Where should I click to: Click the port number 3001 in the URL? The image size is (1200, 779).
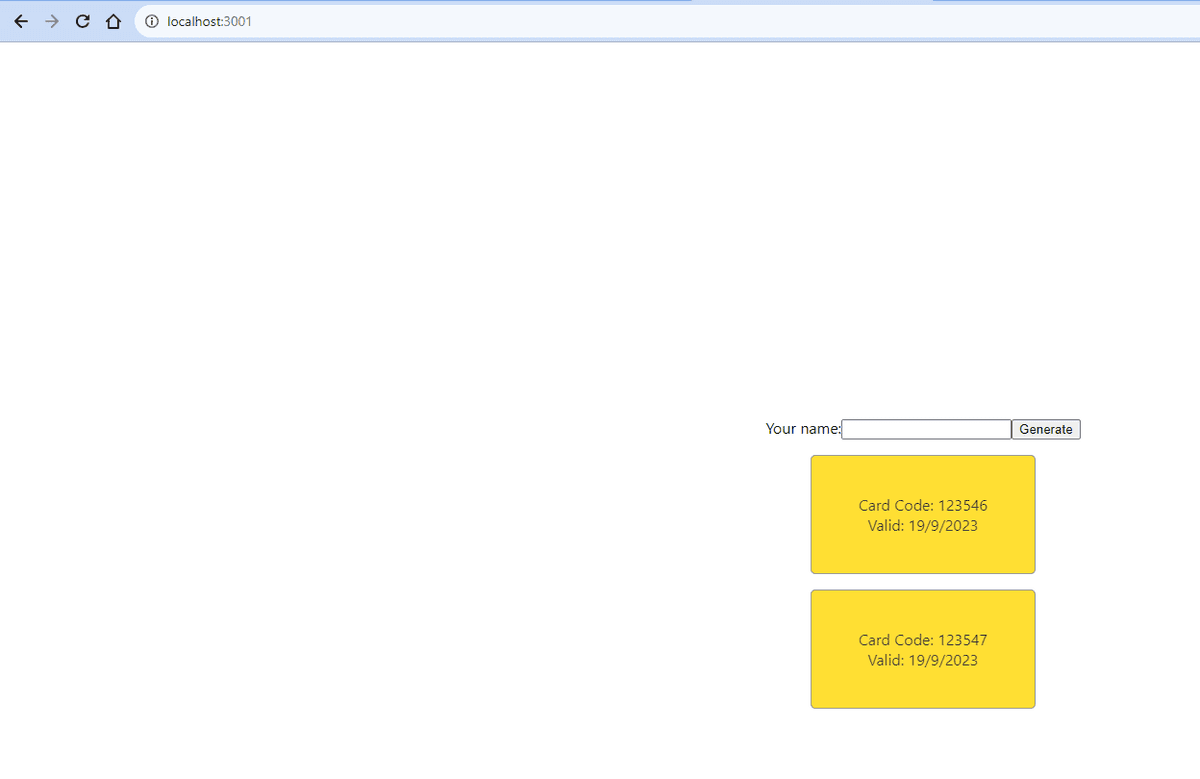239,21
